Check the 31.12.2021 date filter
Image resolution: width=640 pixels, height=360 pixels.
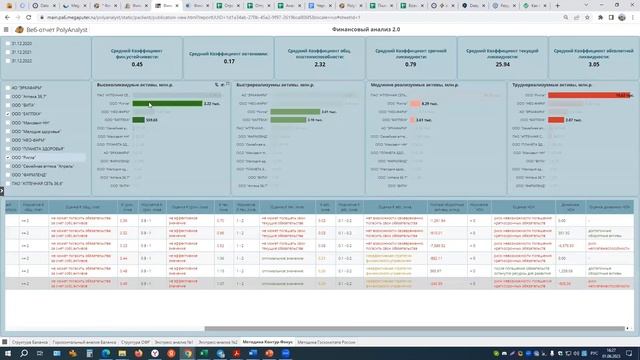(x=8, y=52)
